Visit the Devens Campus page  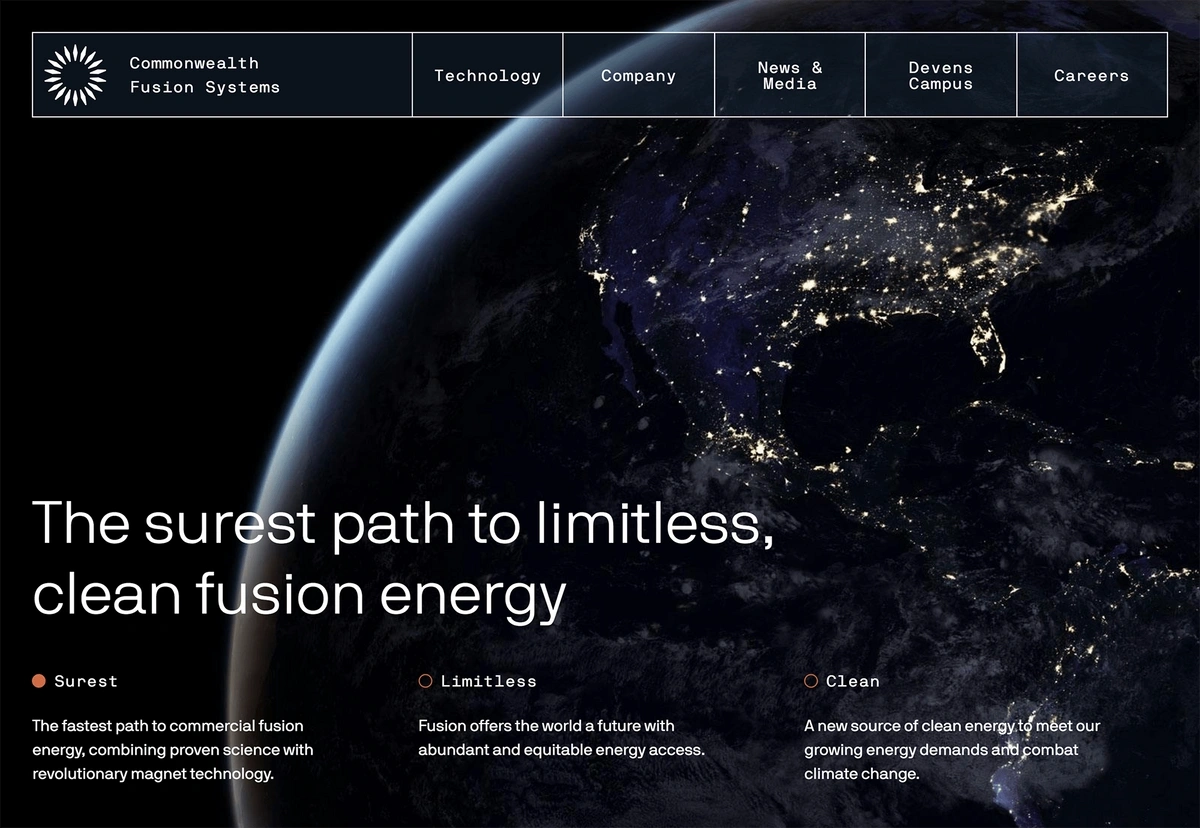[x=941, y=75]
